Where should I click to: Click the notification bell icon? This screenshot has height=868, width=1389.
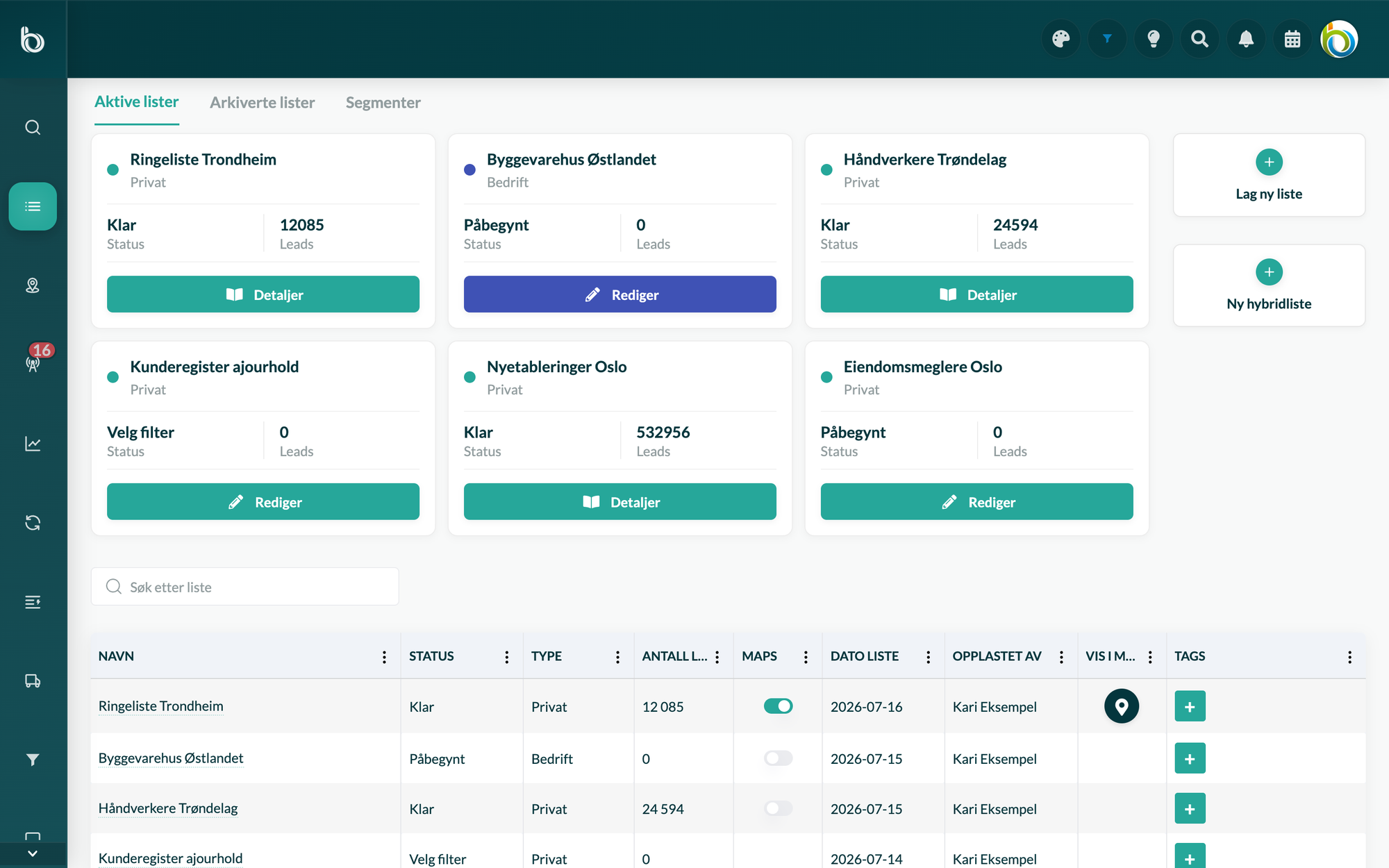1246,39
